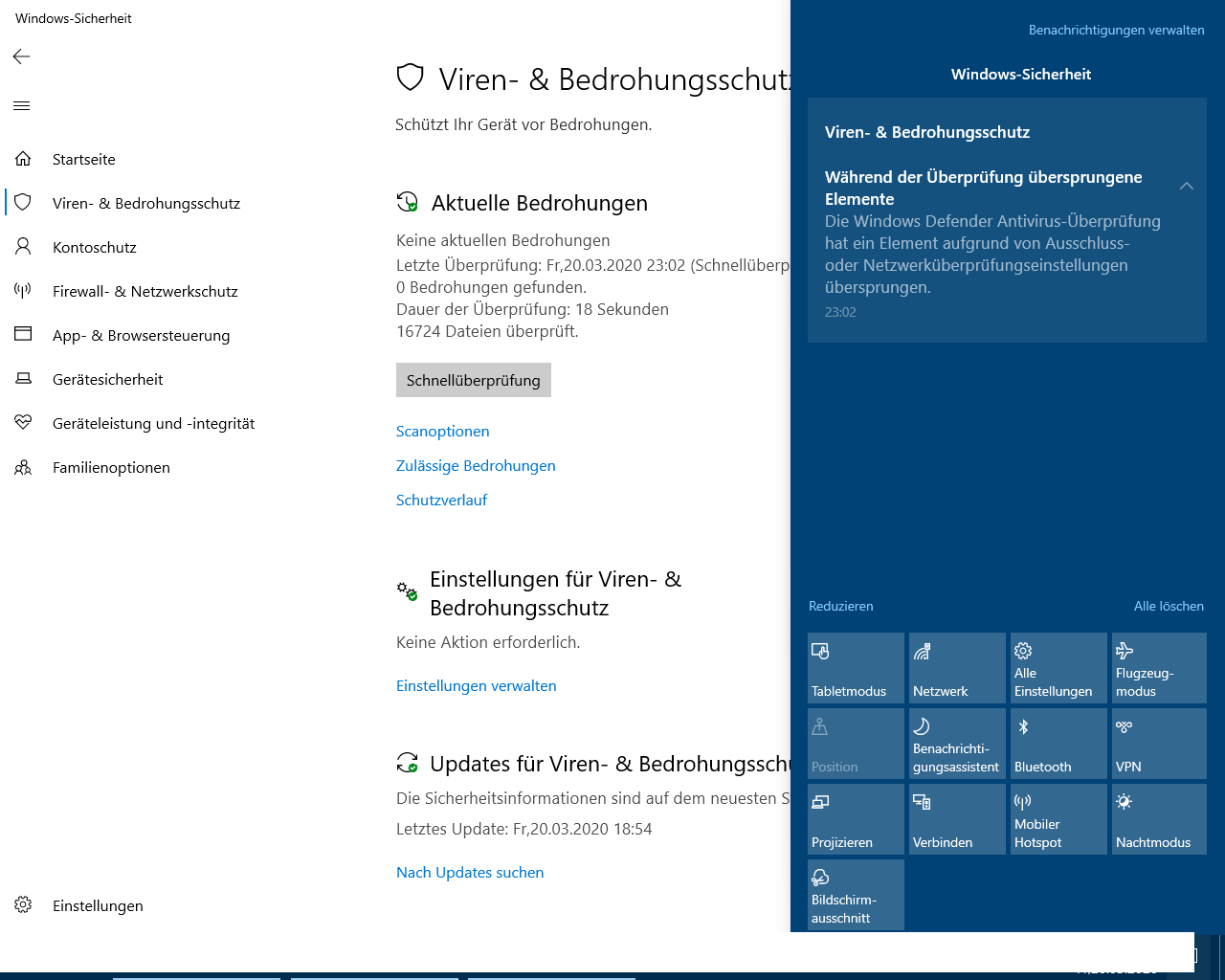Toggle Nachtmodus quick action
The height and width of the screenshot is (980, 1225).
click(x=1159, y=819)
